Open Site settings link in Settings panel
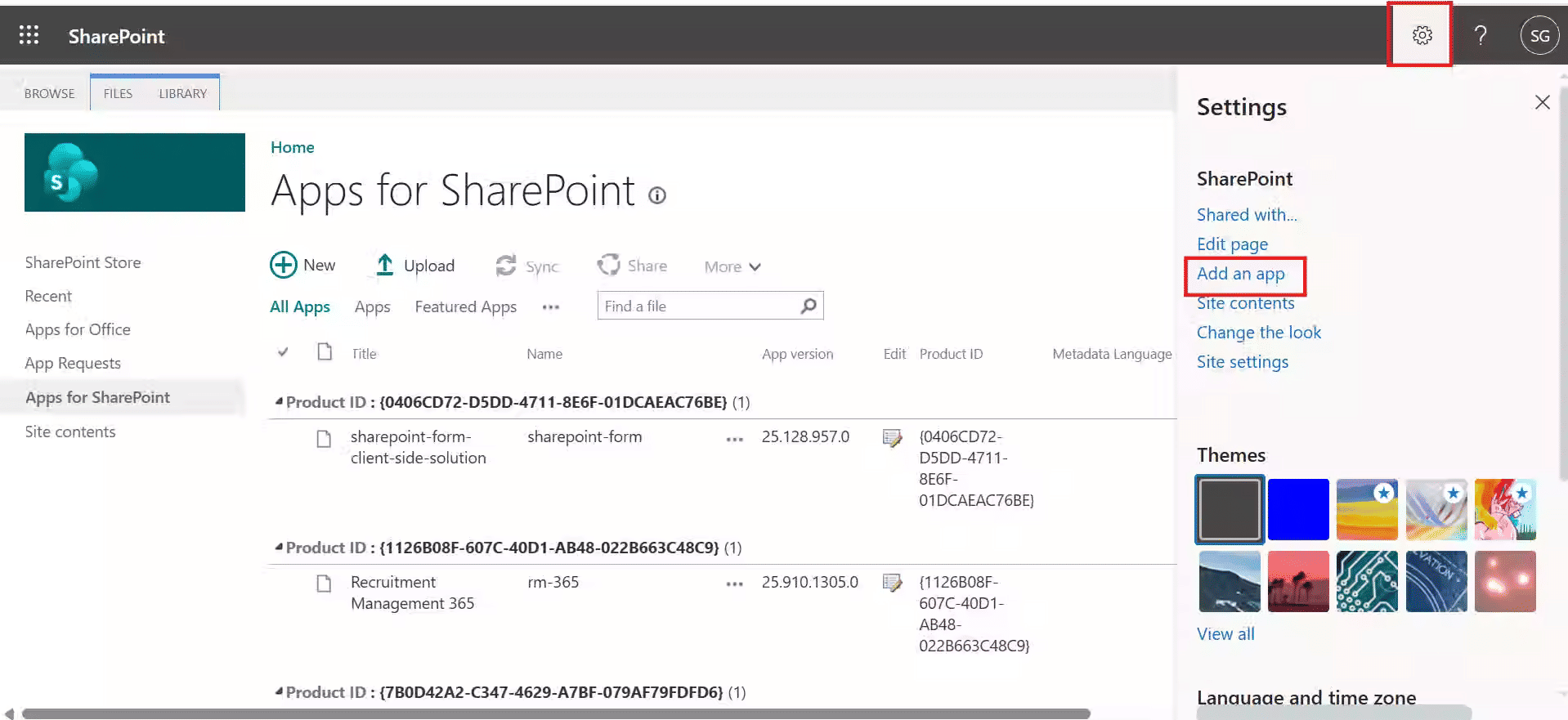 [1242, 362]
